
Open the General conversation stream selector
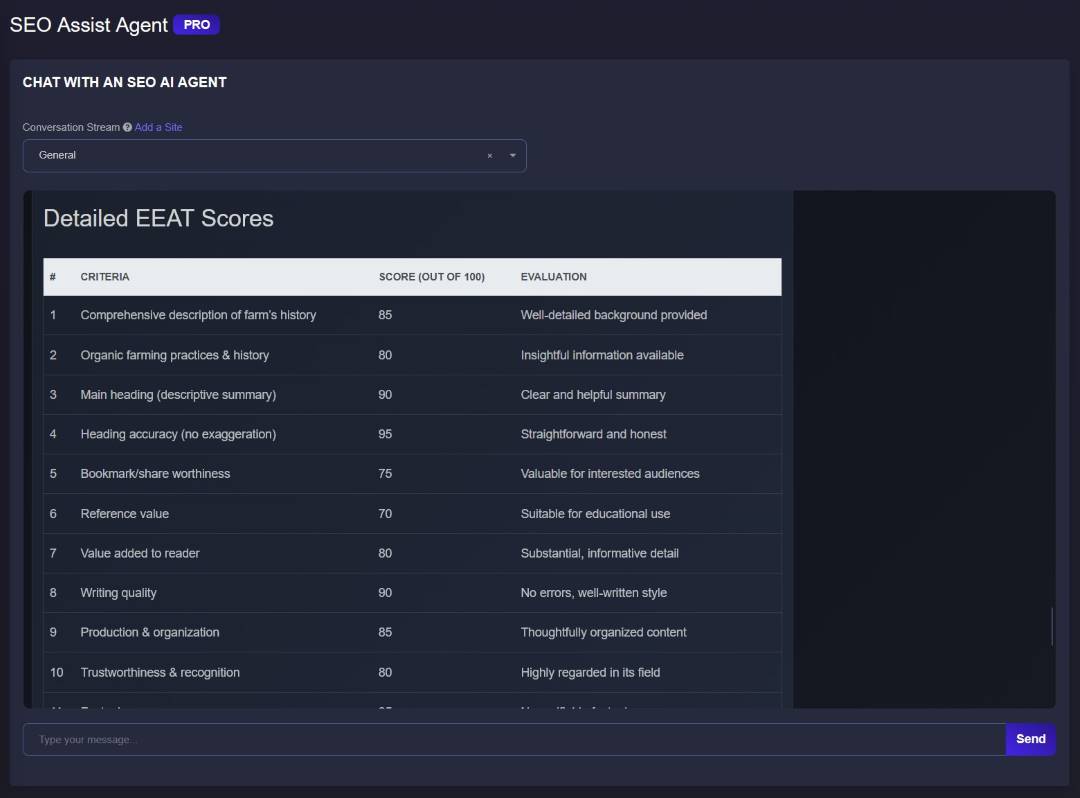(274, 156)
